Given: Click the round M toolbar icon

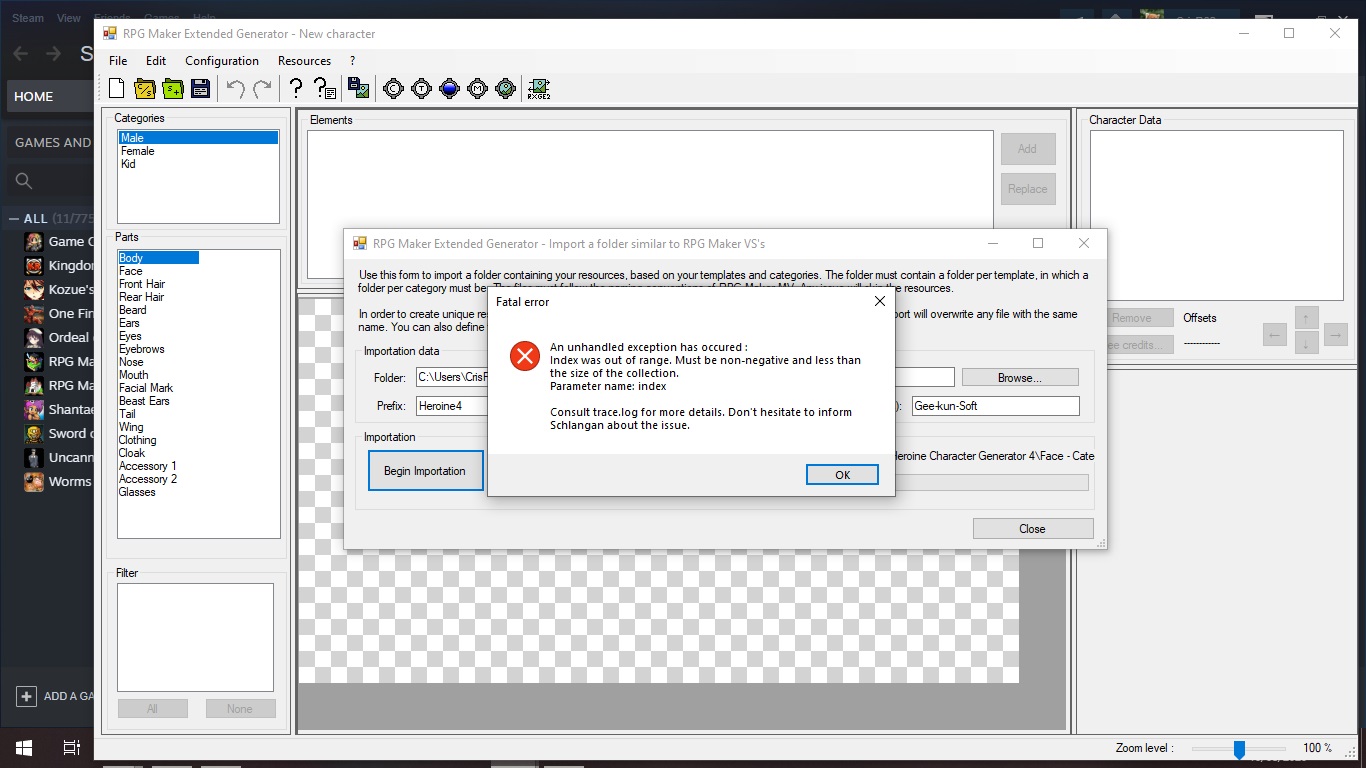Looking at the screenshot, I should pyautogui.click(x=477, y=88).
